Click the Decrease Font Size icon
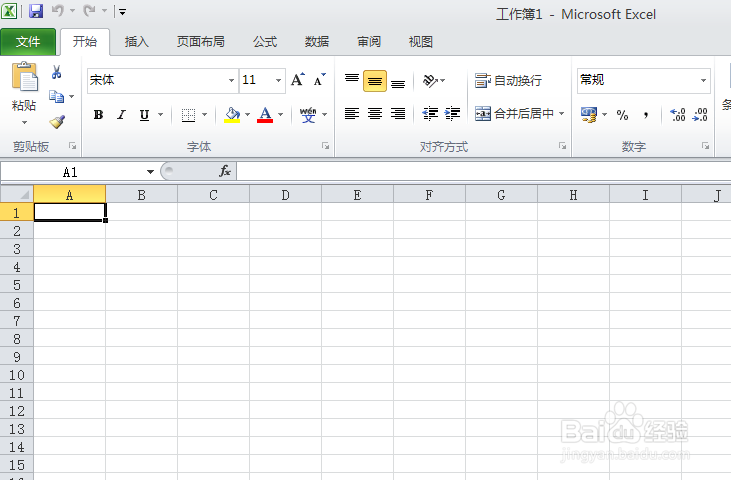The image size is (731, 480). [320, 80]
